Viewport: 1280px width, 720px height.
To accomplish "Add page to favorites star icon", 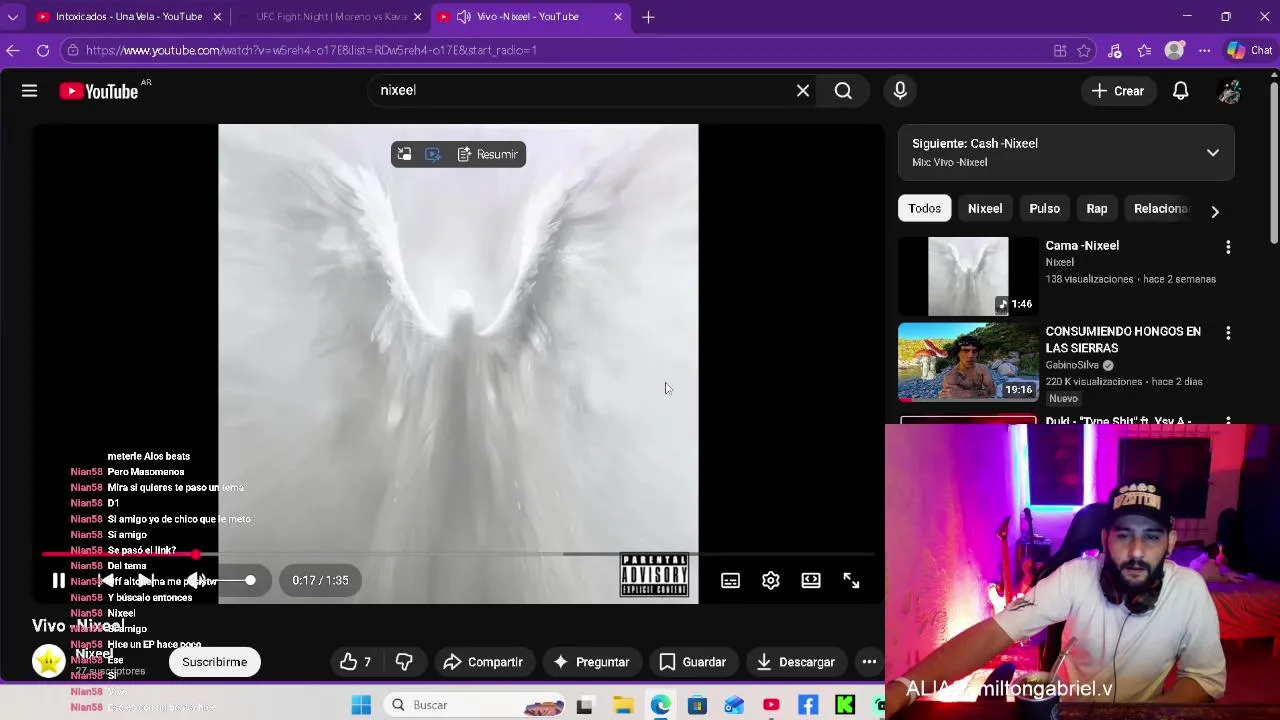I will [x=1084, y=51].
